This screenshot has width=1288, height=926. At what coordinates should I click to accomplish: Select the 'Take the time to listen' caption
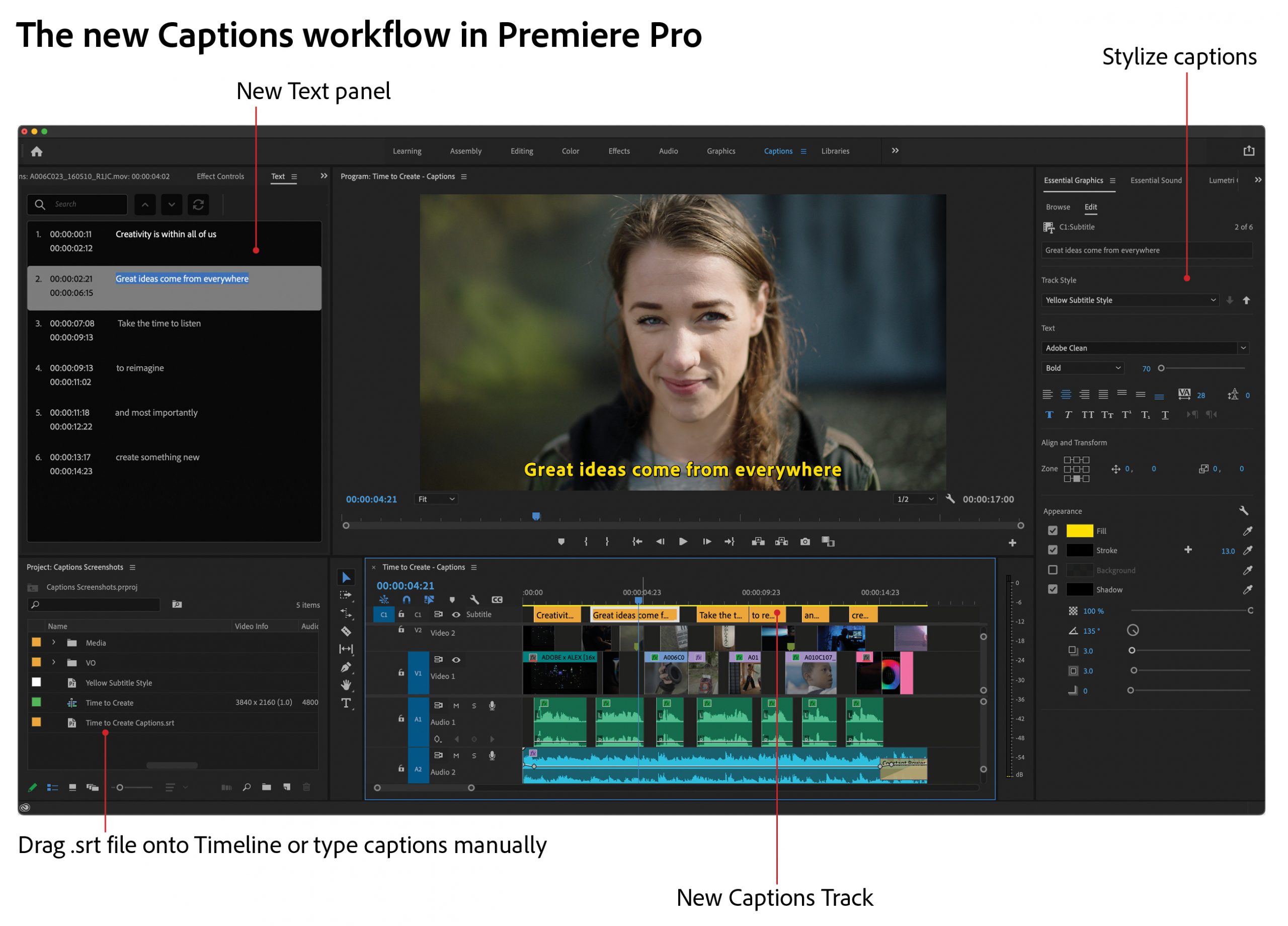tap(159, 324)
